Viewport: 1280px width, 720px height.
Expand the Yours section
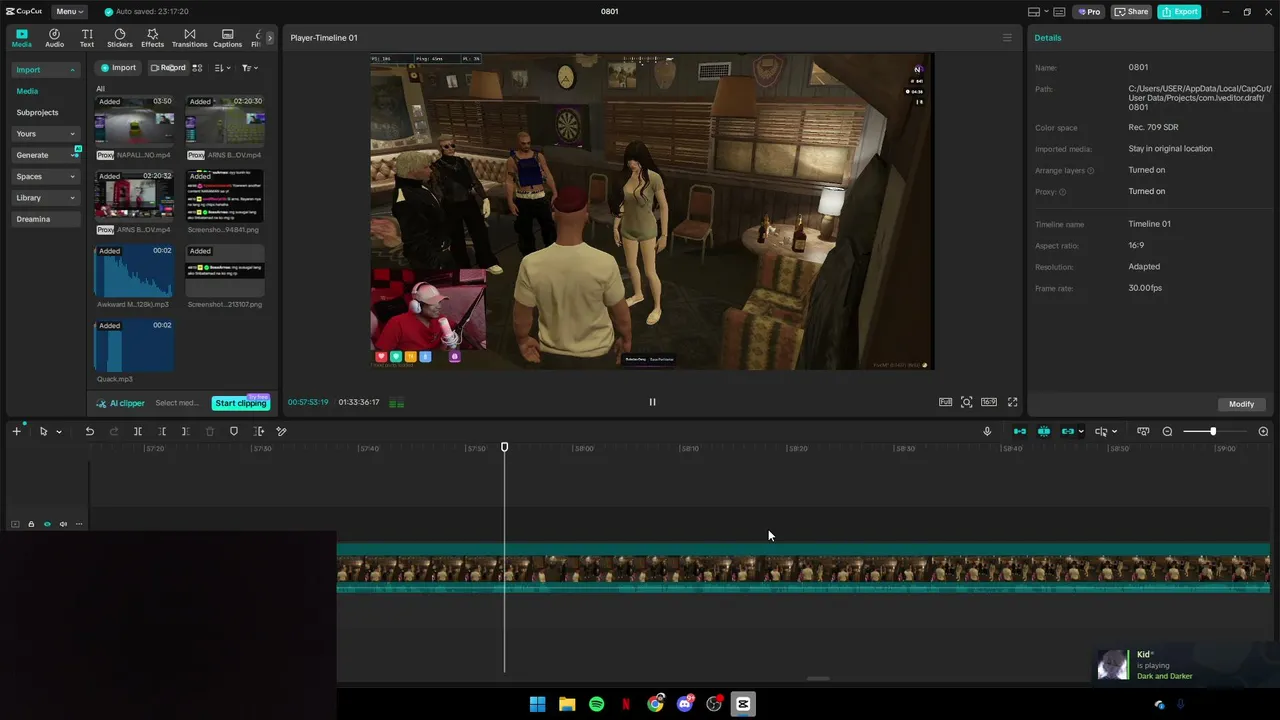(x=45, y=134)
